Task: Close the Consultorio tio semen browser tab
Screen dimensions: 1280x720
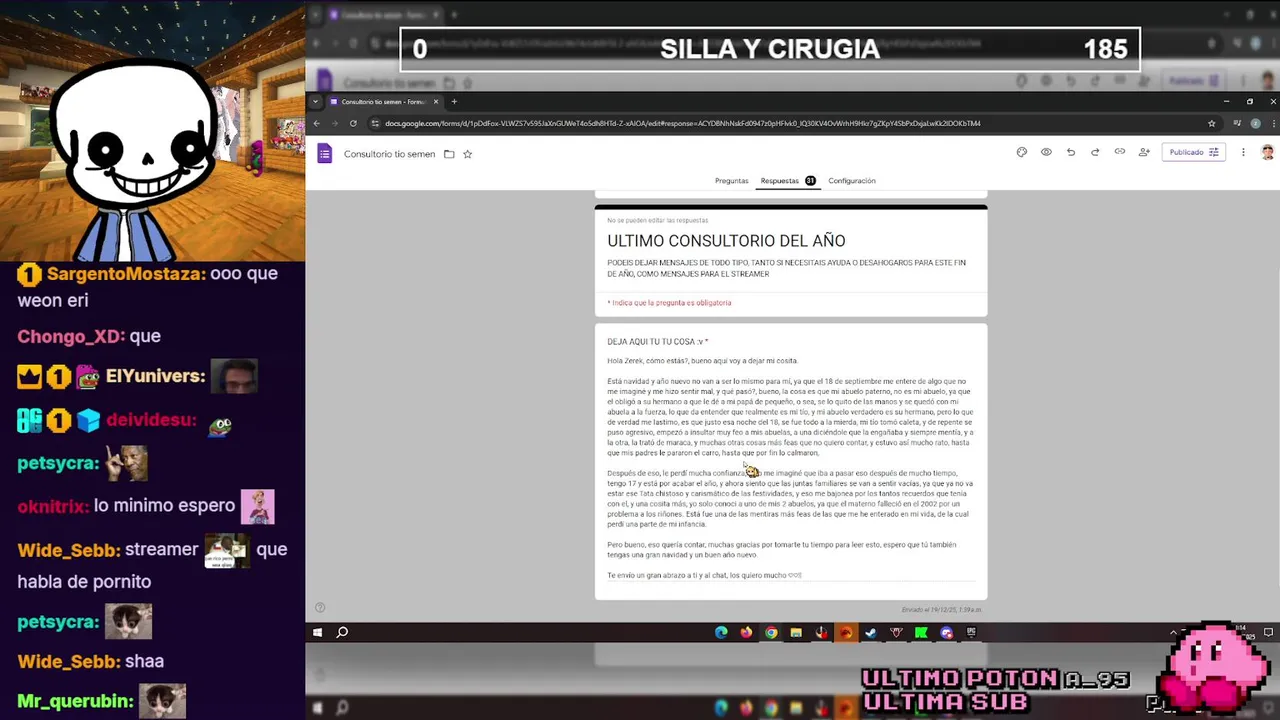Action: (435, 101)
